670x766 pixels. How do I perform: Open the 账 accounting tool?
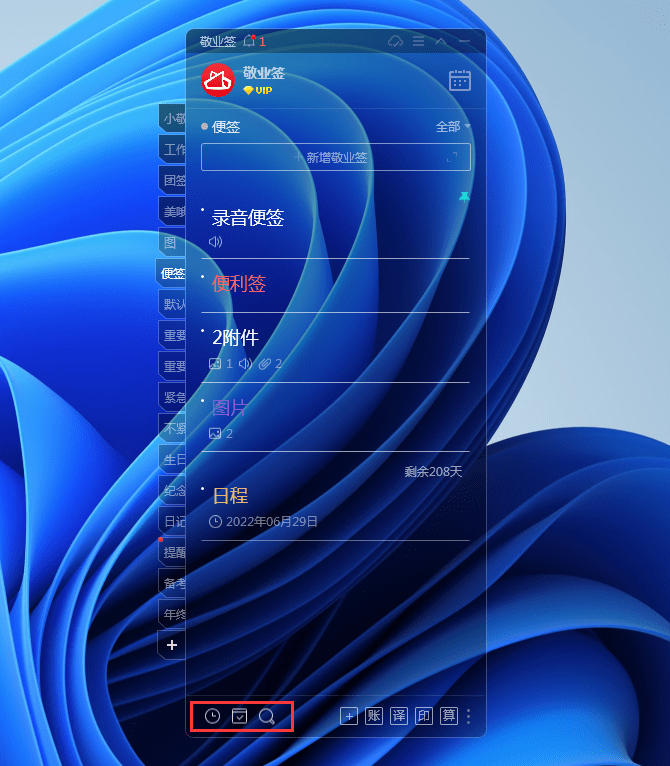[374, 716]
